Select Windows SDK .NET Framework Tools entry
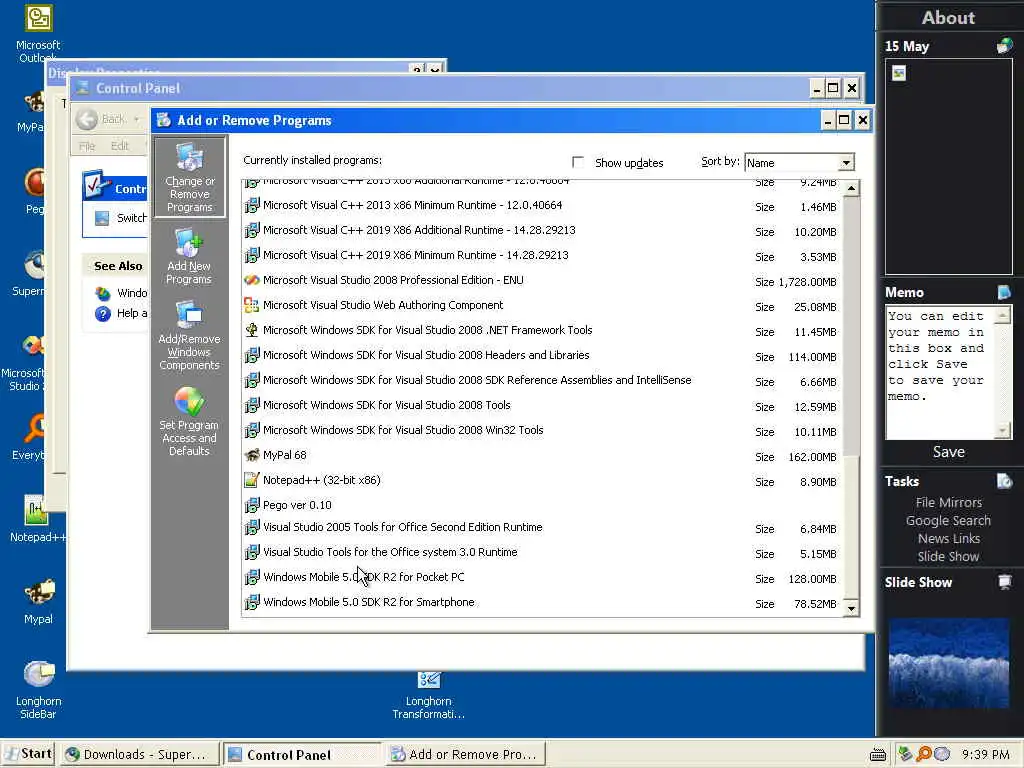 pyautogui.click(x=541, y=330)
